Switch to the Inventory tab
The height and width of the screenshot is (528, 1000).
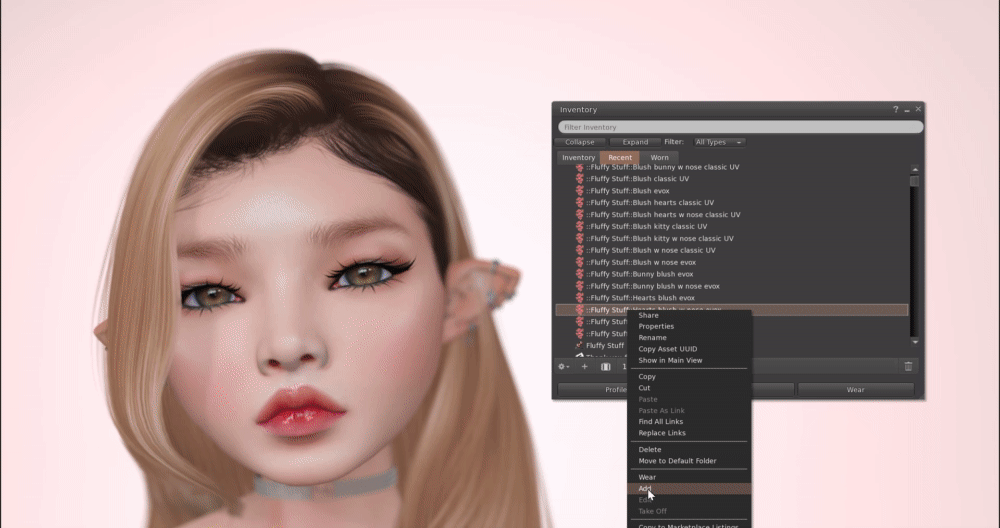click(578, 158)
